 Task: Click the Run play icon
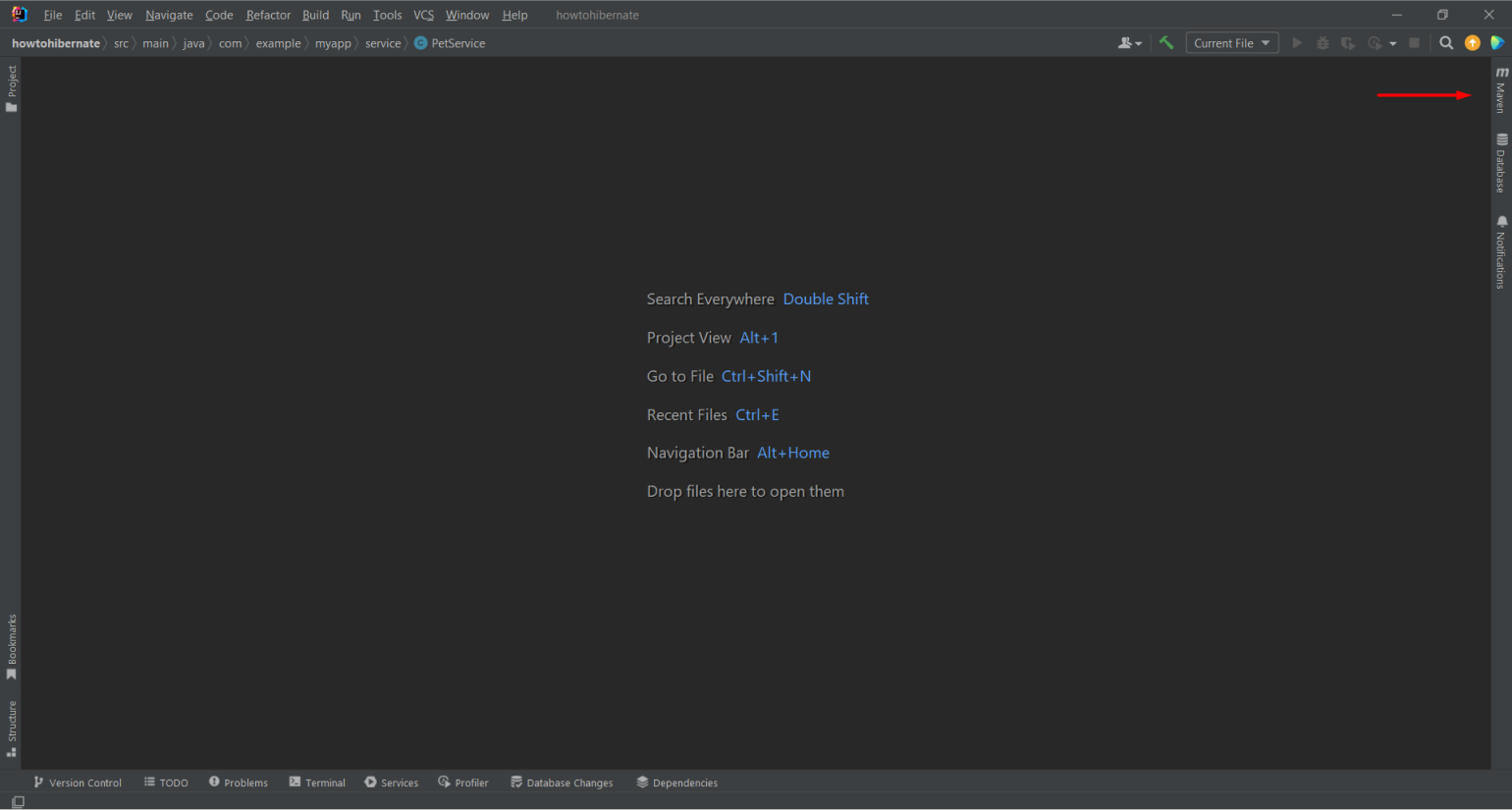pos(1297,43)
